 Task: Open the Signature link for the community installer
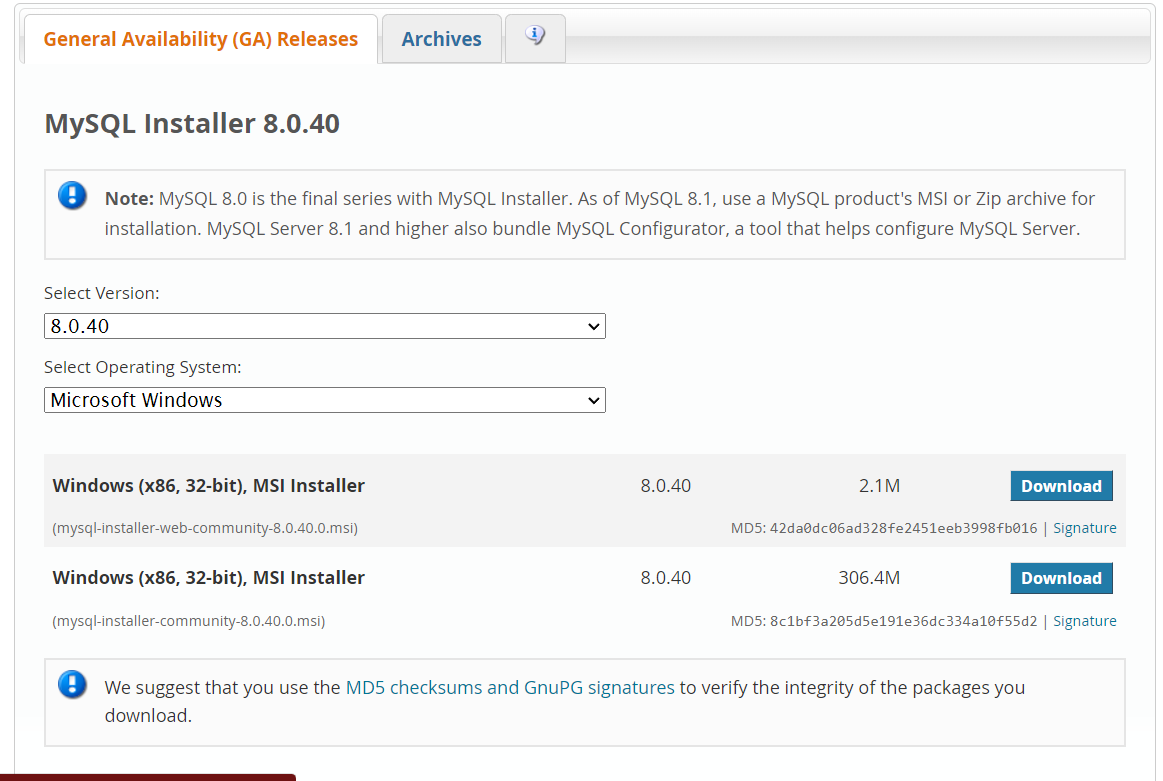click(x=1085, y=621)
